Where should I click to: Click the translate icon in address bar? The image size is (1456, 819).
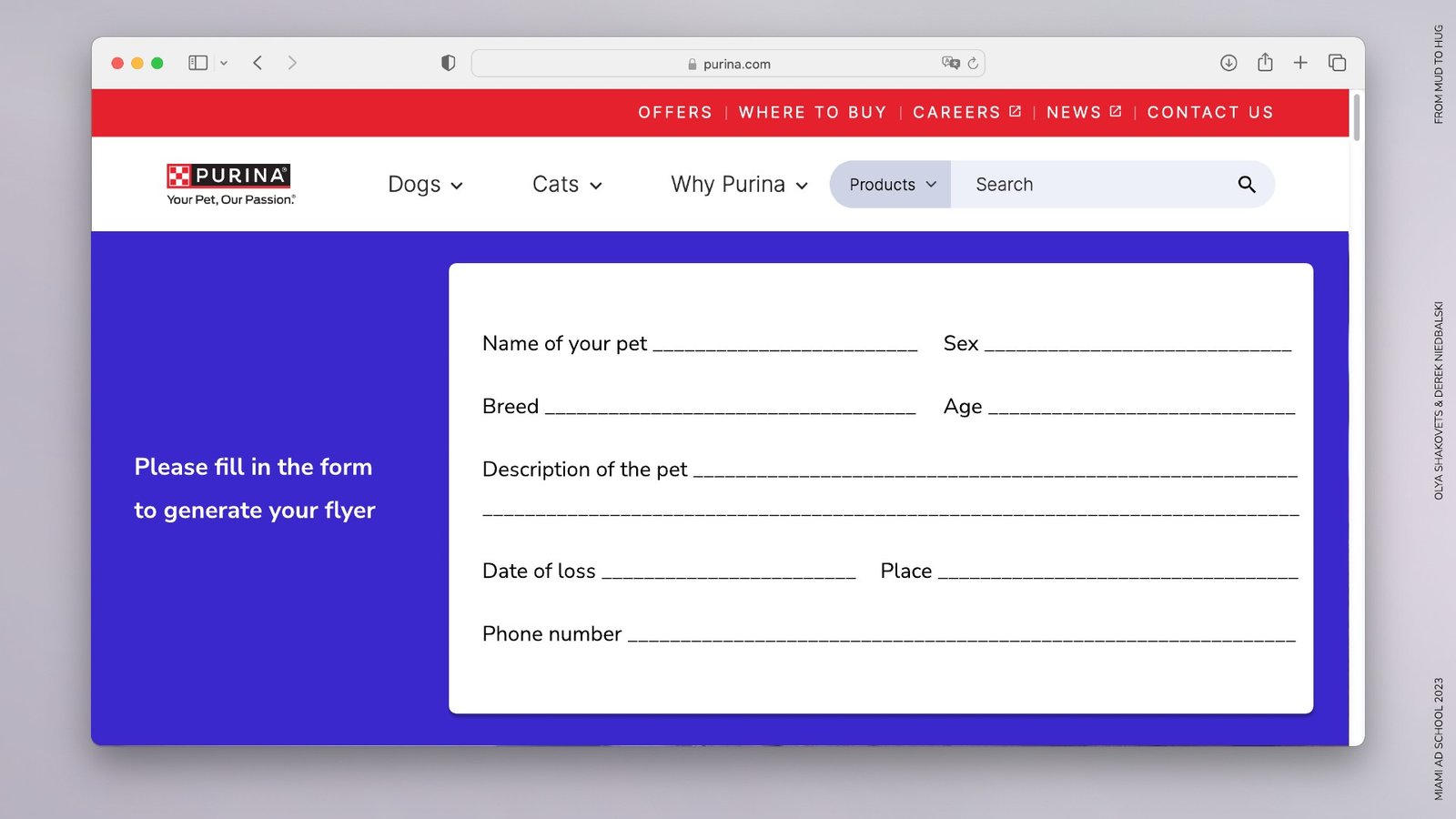point(951,63)
